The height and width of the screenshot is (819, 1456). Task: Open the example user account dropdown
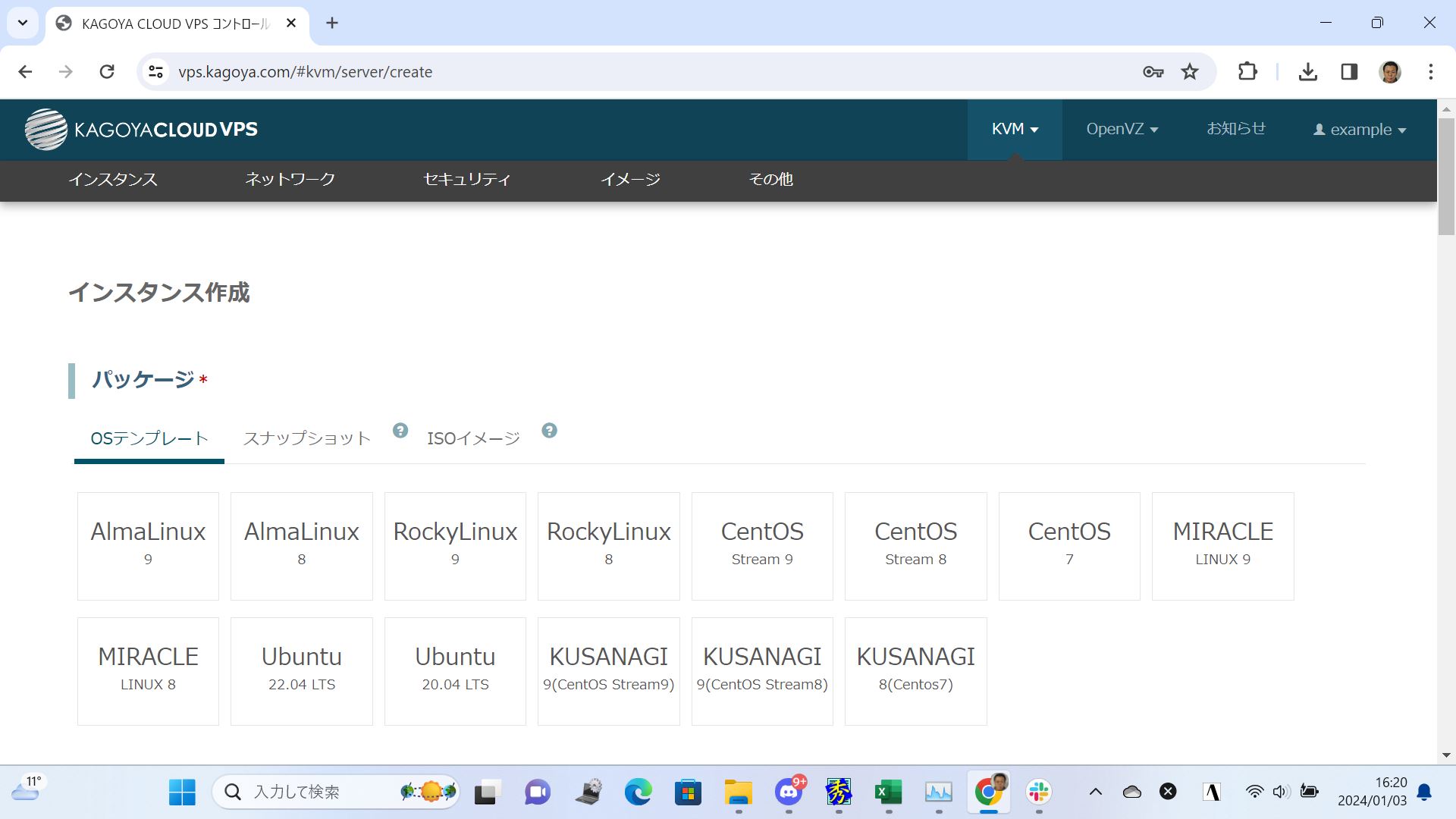[x=1360, y=130]
